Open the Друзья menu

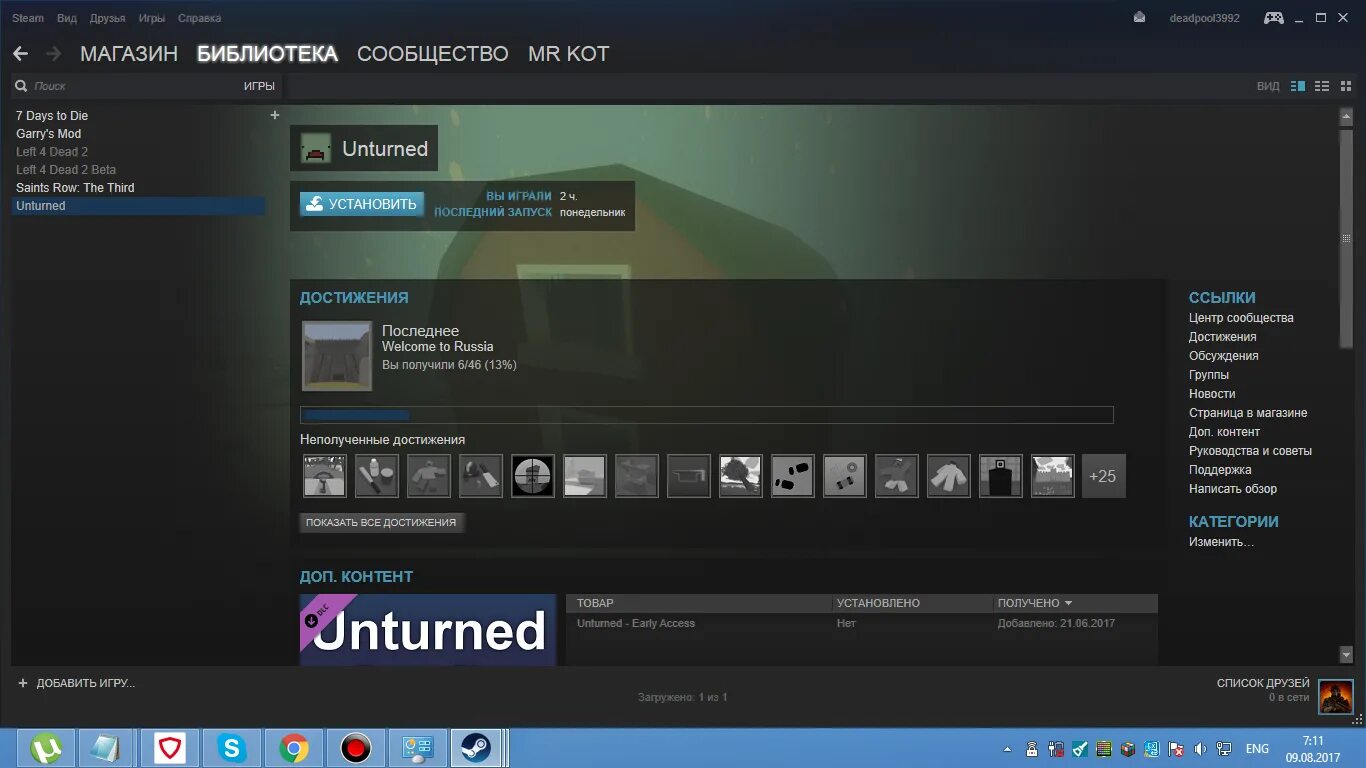(x=108, y=18)
